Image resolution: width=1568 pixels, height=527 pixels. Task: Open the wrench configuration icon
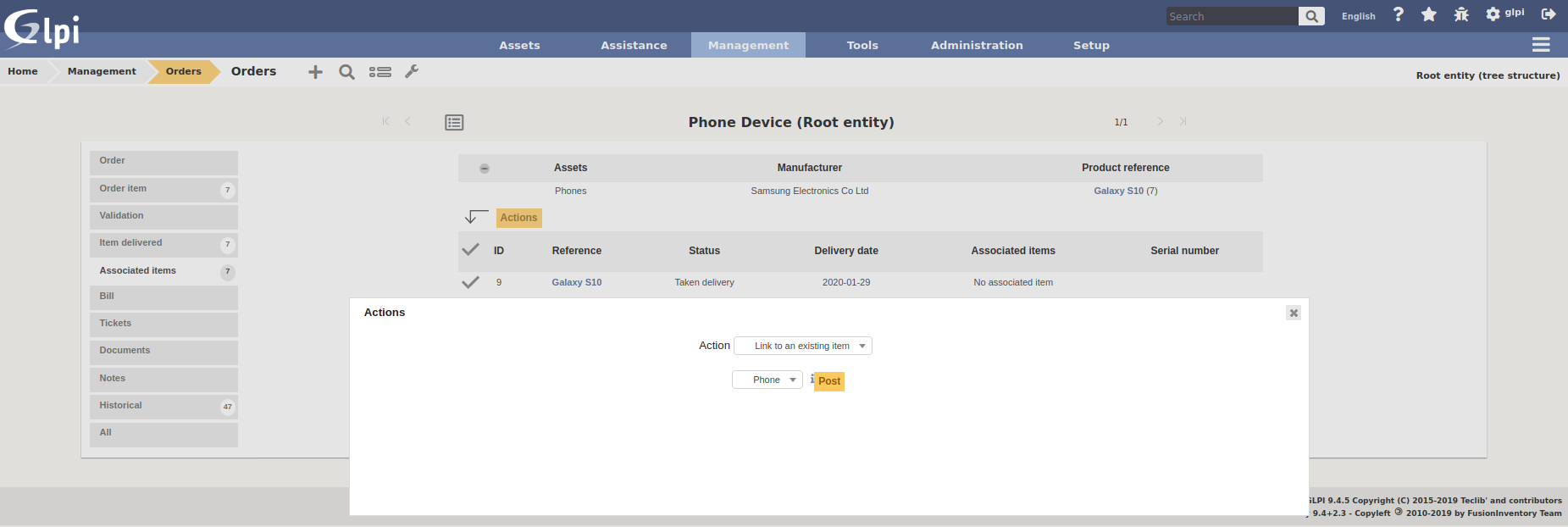(x=412, y=72)
